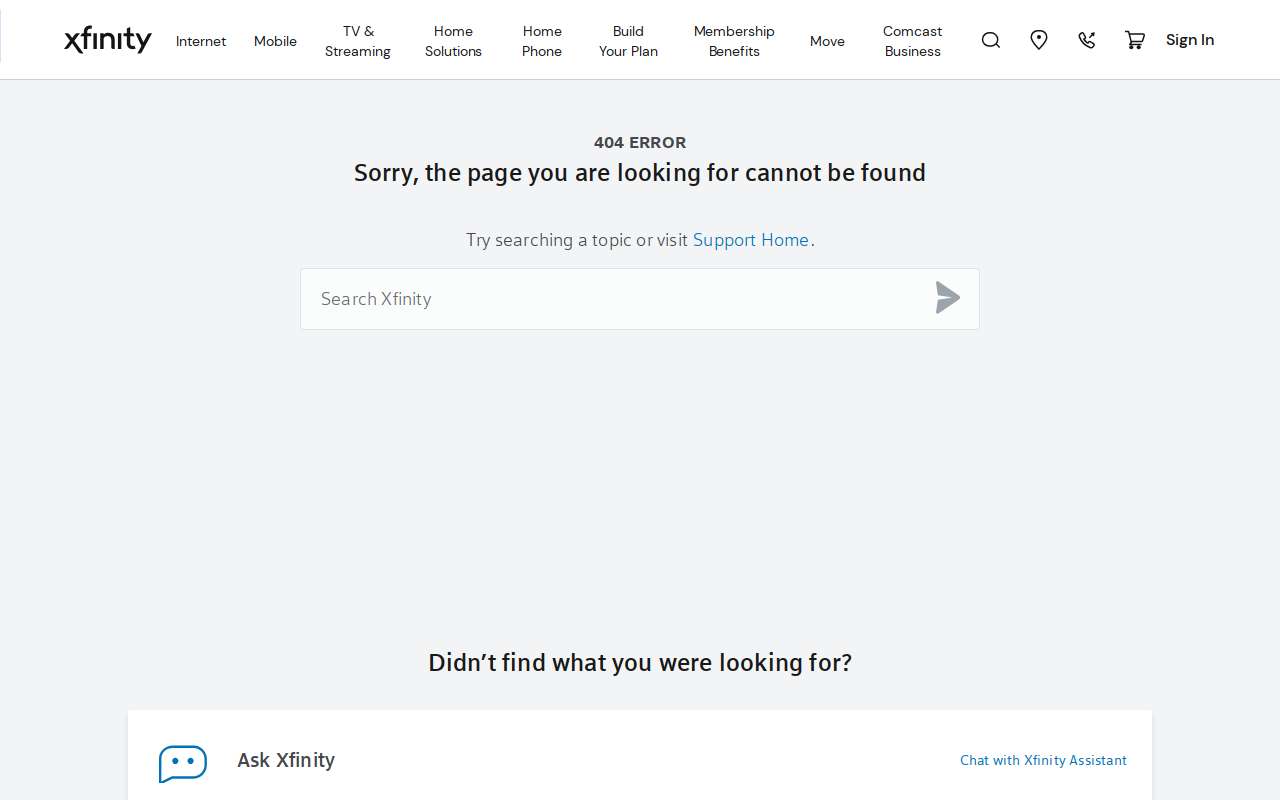Click the Ask Xfinity heading
Screen dimensions: 1280x800
(x=286, y=760)
